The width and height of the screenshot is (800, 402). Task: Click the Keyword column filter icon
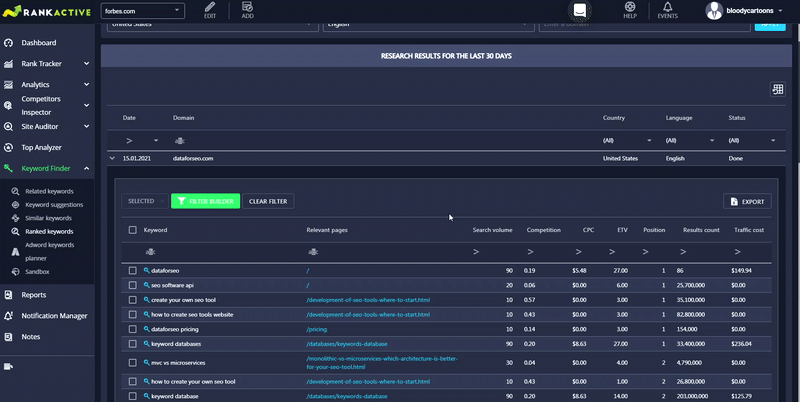[150, 252]
